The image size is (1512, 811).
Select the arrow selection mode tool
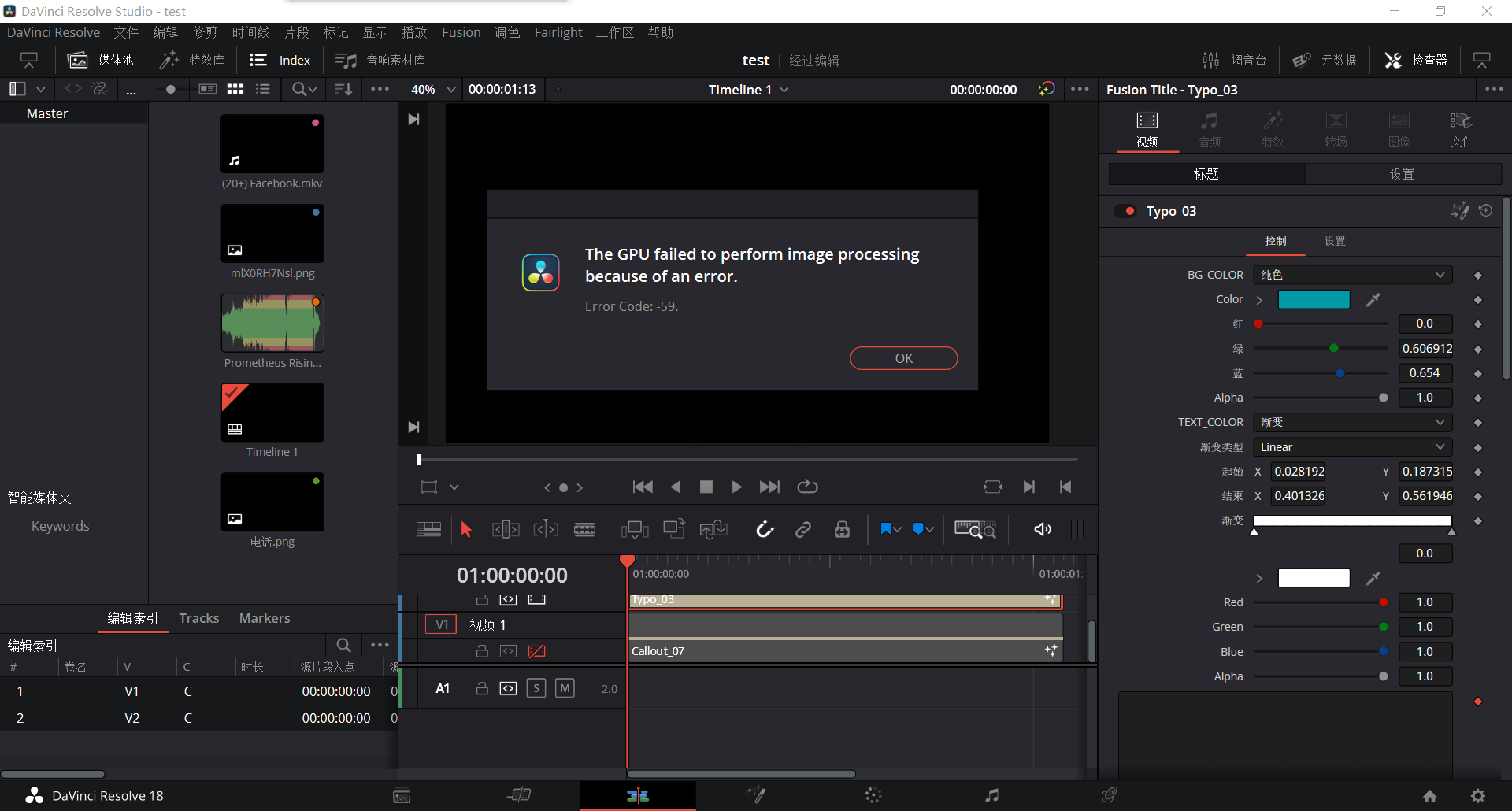465,530
